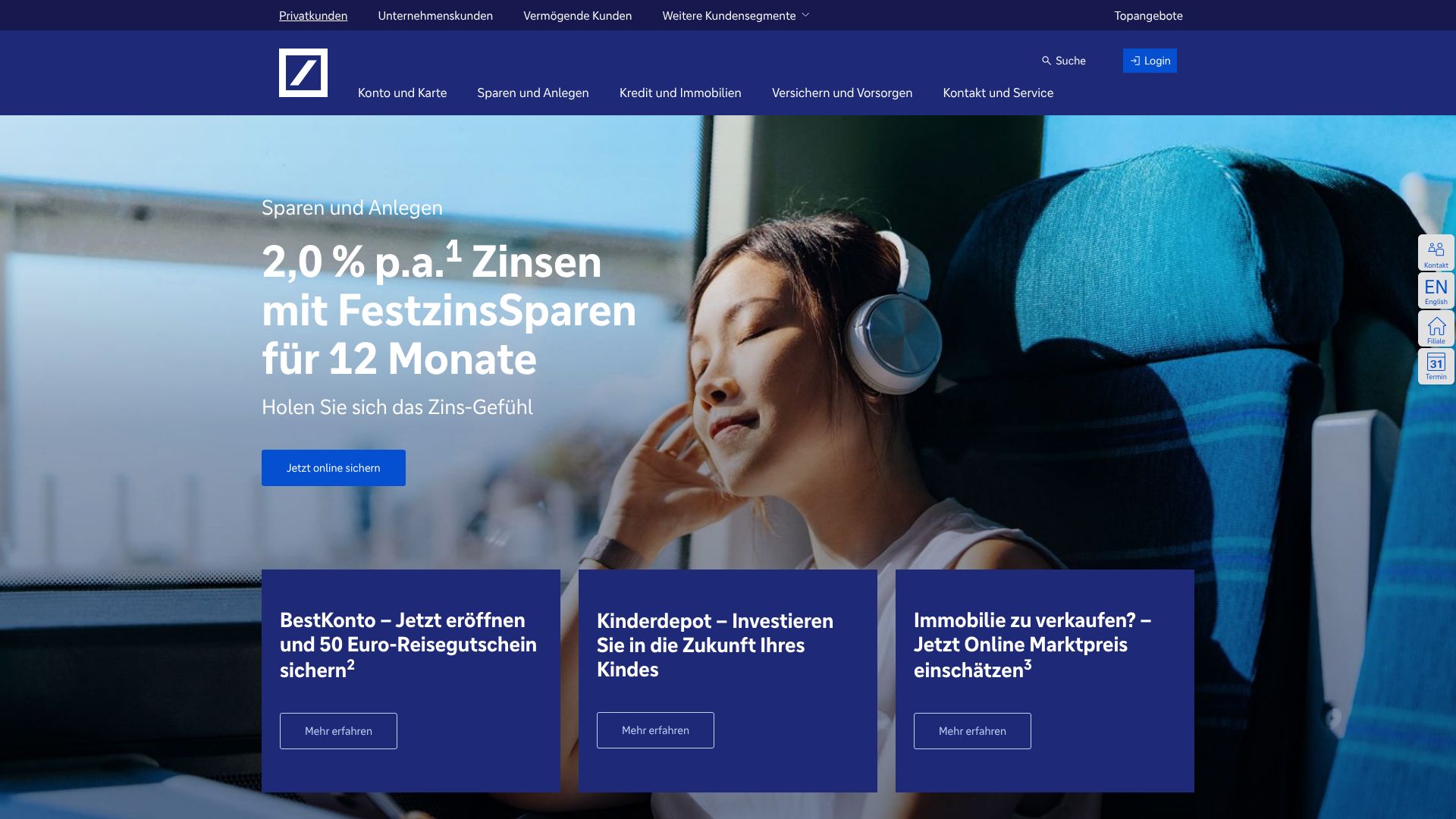
Task: Expand Weitere Kundensegmente dropdown
Action: tap(736, 15)
